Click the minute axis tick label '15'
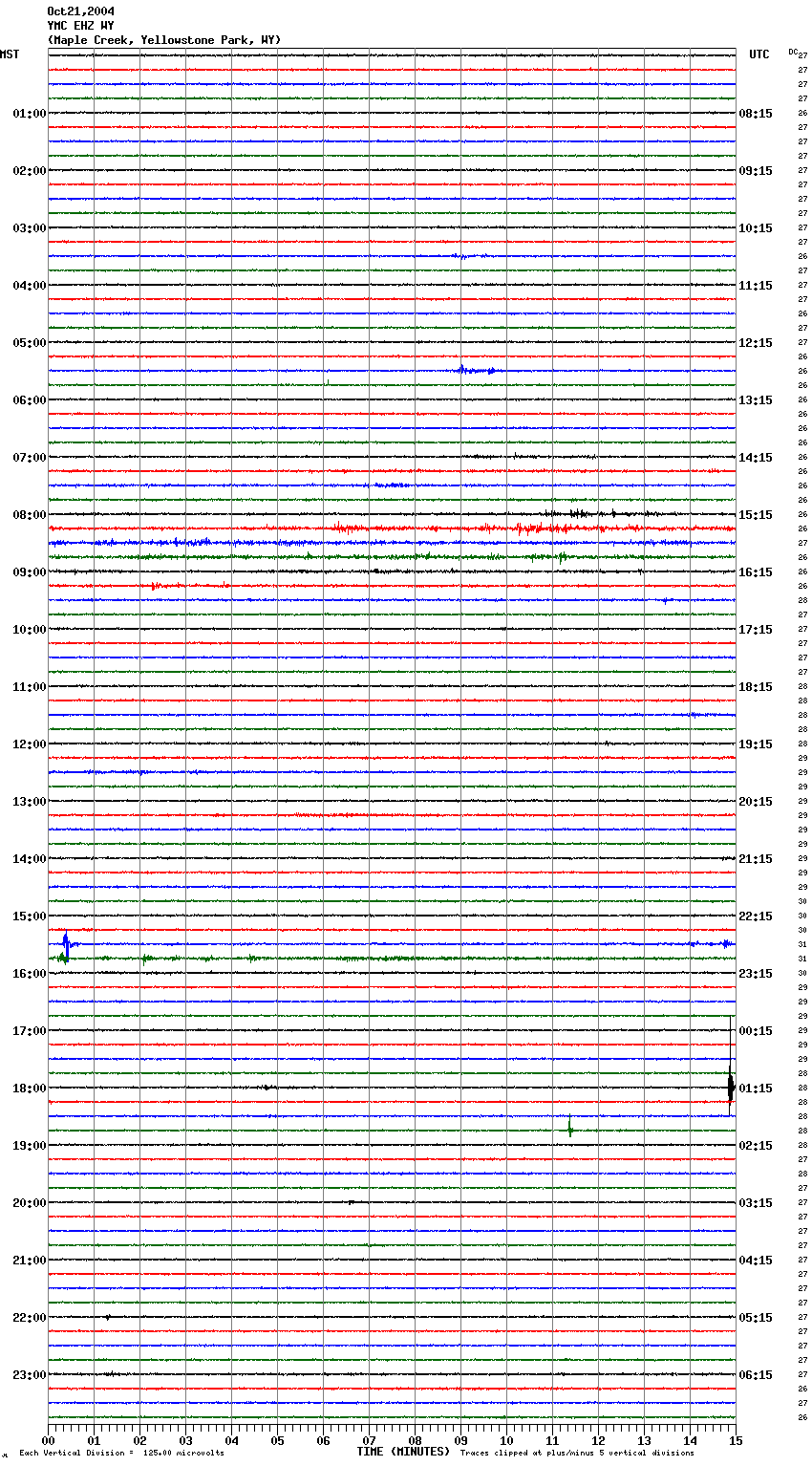 (x=735, y=1439)
